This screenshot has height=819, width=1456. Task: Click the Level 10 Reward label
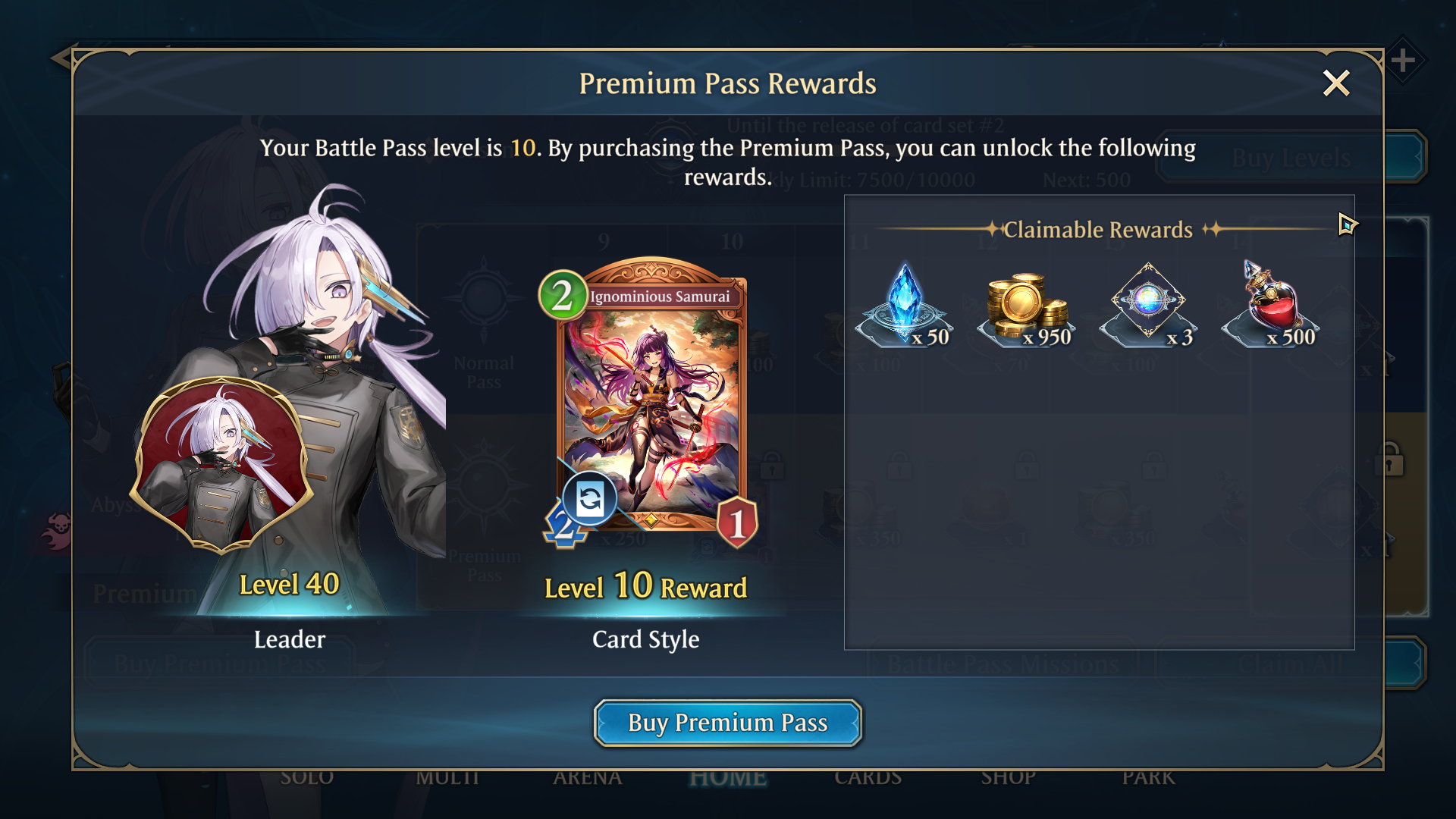pos(645,586)
